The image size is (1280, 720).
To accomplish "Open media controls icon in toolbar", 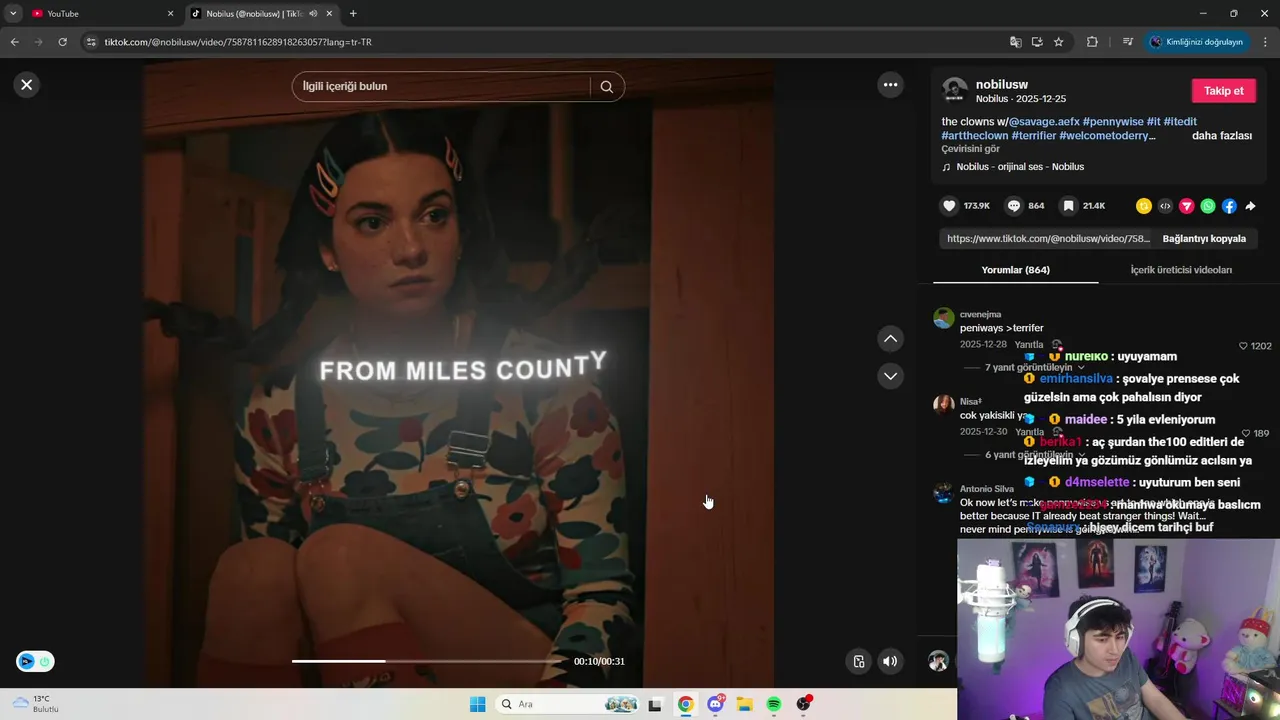I will [x=1127, y=42].
